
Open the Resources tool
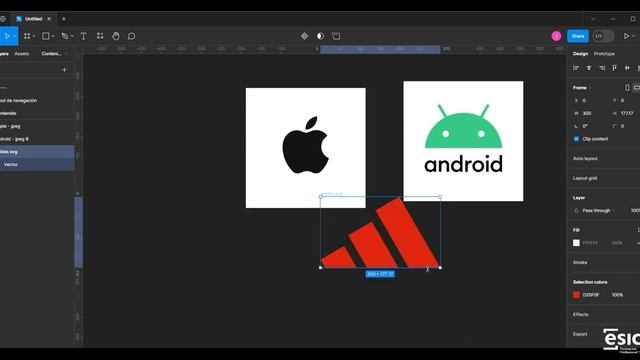coord(100,36)
